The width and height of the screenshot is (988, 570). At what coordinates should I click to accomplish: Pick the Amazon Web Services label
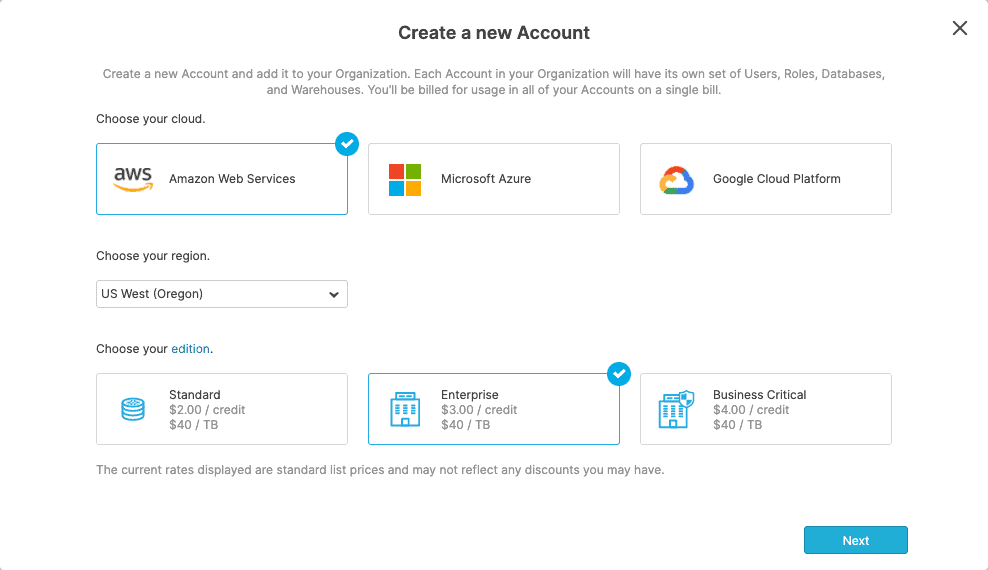click(x=232, y=179)
